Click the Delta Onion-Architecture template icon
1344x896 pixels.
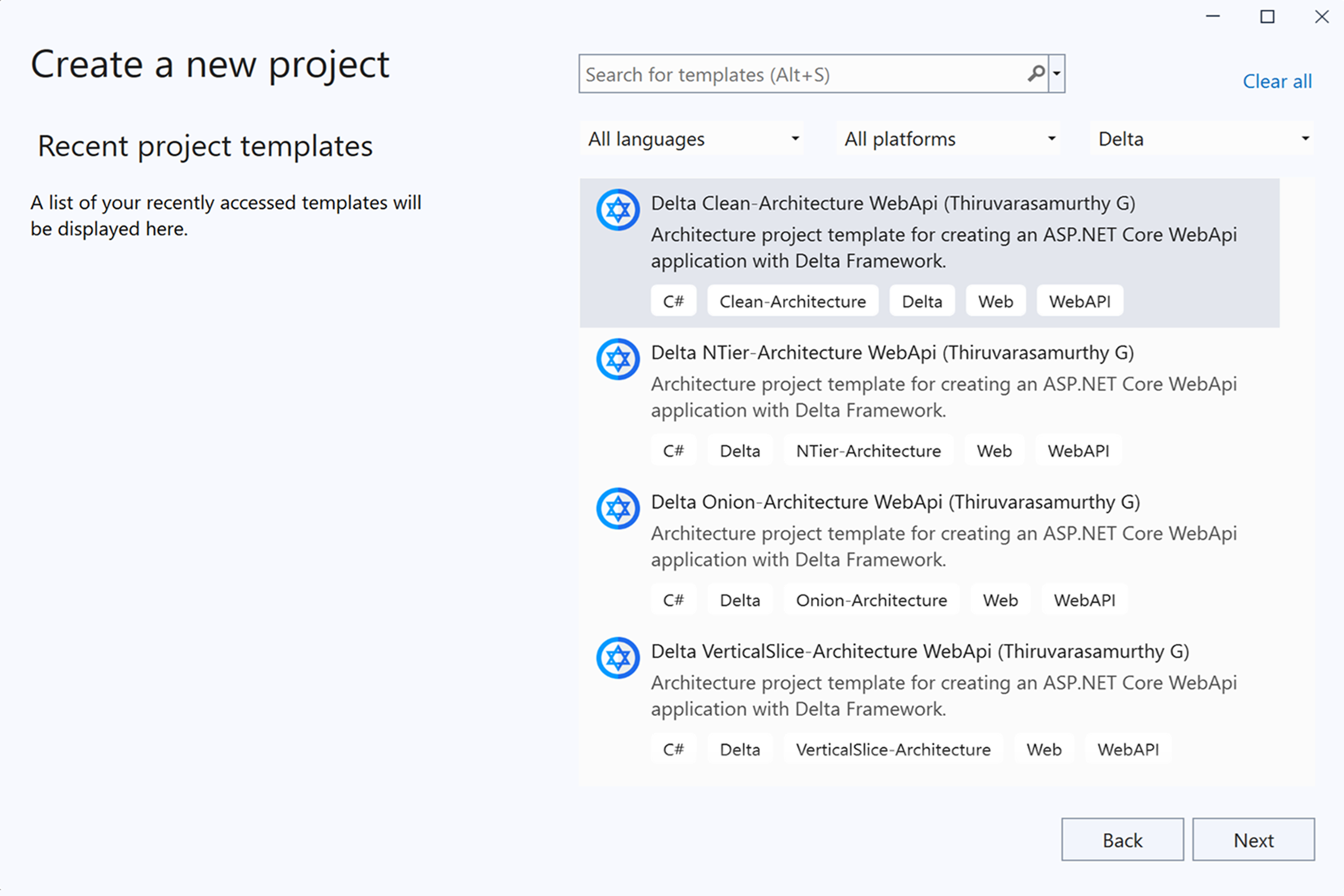pyautogui.click(x=617, y=509)
